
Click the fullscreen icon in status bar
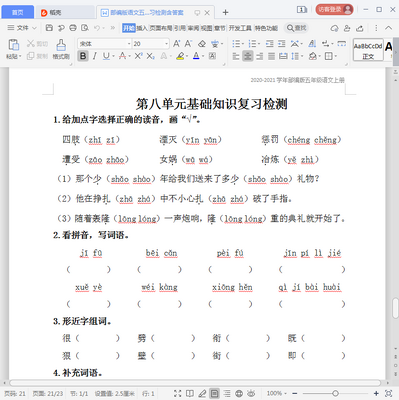(x=178, y=394)
